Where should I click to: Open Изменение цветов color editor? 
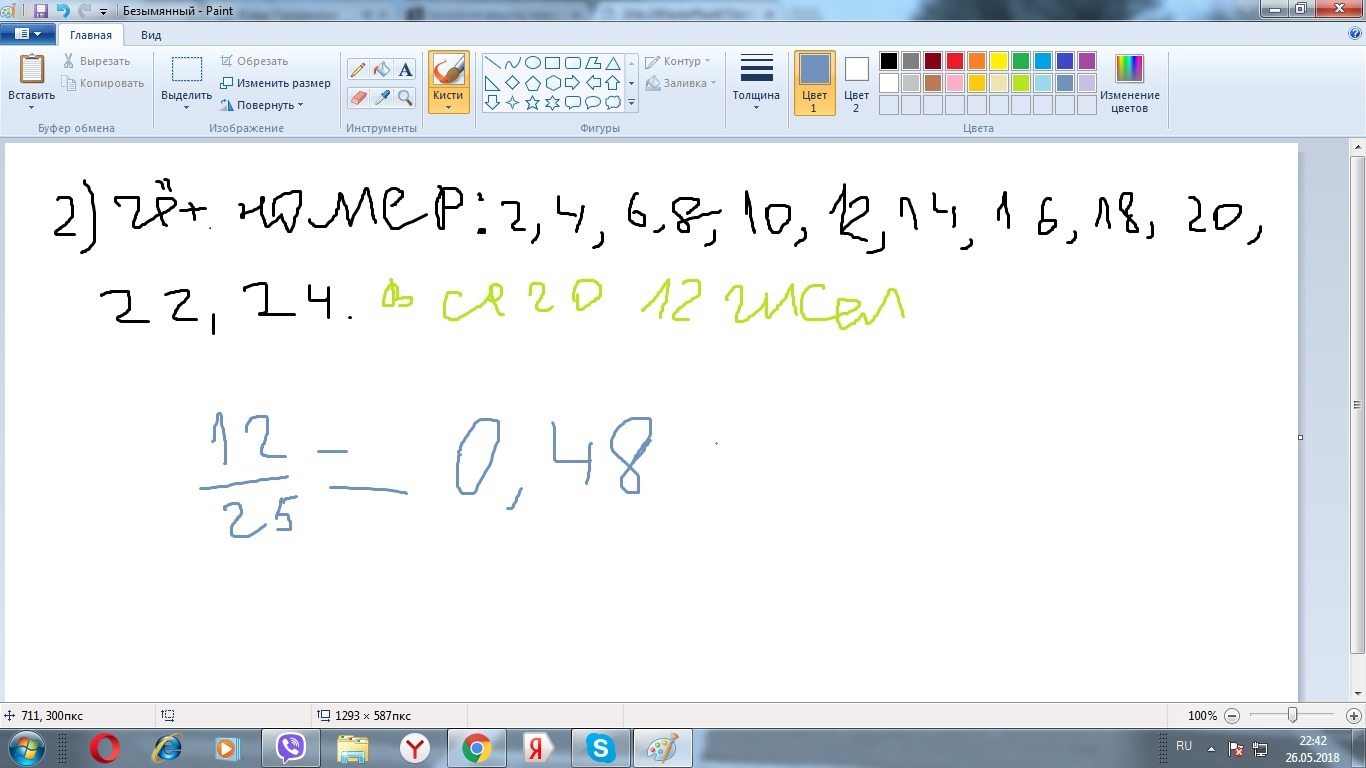click(1130, 83)
